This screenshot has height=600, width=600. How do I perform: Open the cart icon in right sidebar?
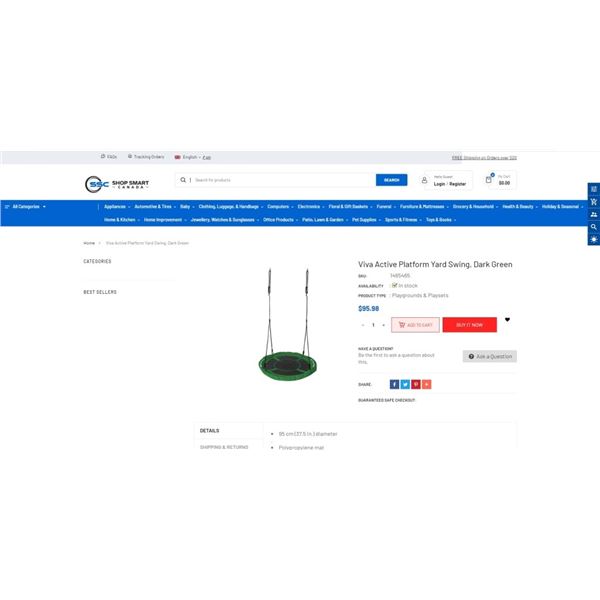(x=593, y=202)
